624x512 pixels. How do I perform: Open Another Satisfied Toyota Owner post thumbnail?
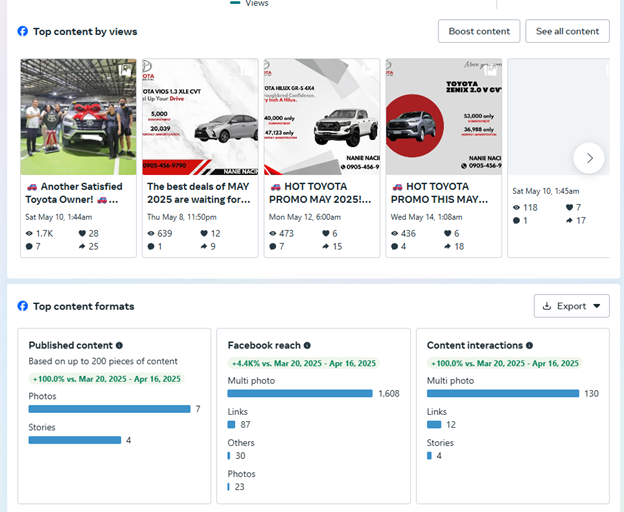tap(78, 117)
